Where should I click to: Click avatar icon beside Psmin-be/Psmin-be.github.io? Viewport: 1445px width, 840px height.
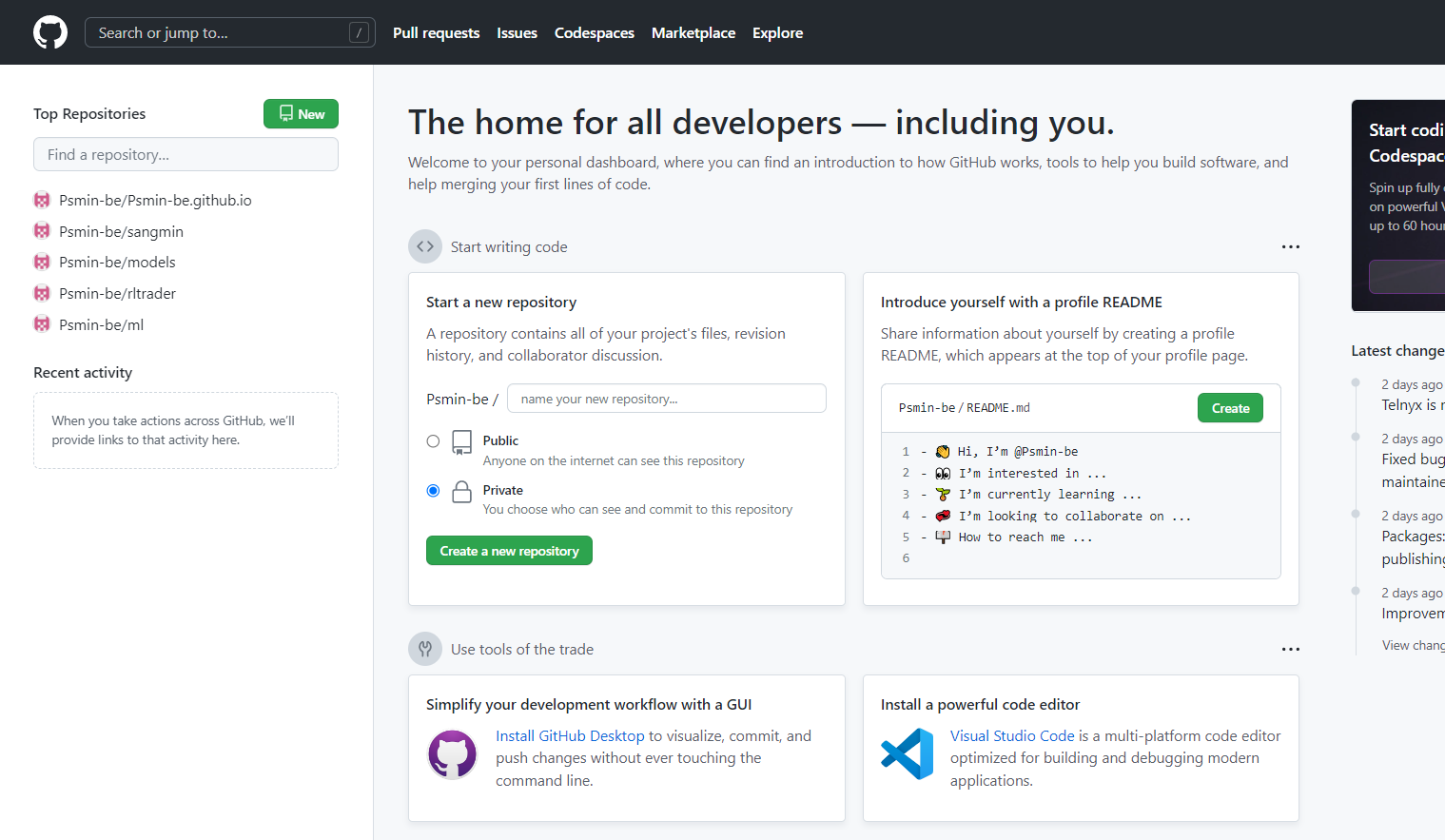click(x=42, y=200)
